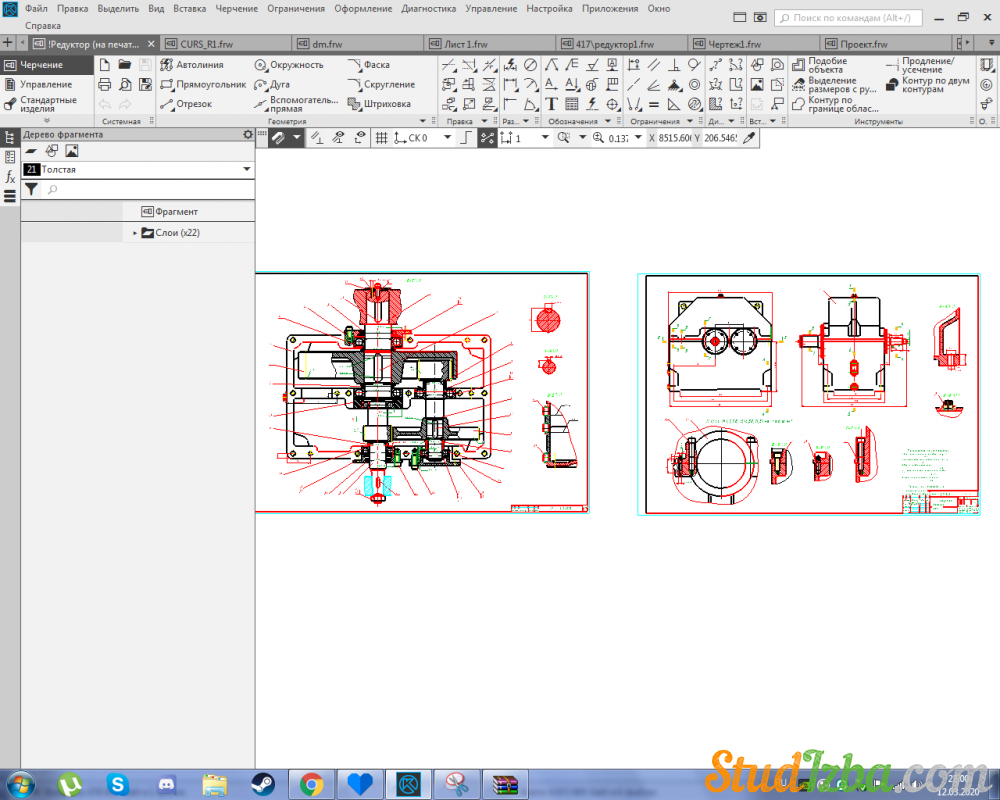Pick the eyedropper tool beside the coordinates
The width and height of the screenshot is (1000, 800).
(x=748, y=138)
